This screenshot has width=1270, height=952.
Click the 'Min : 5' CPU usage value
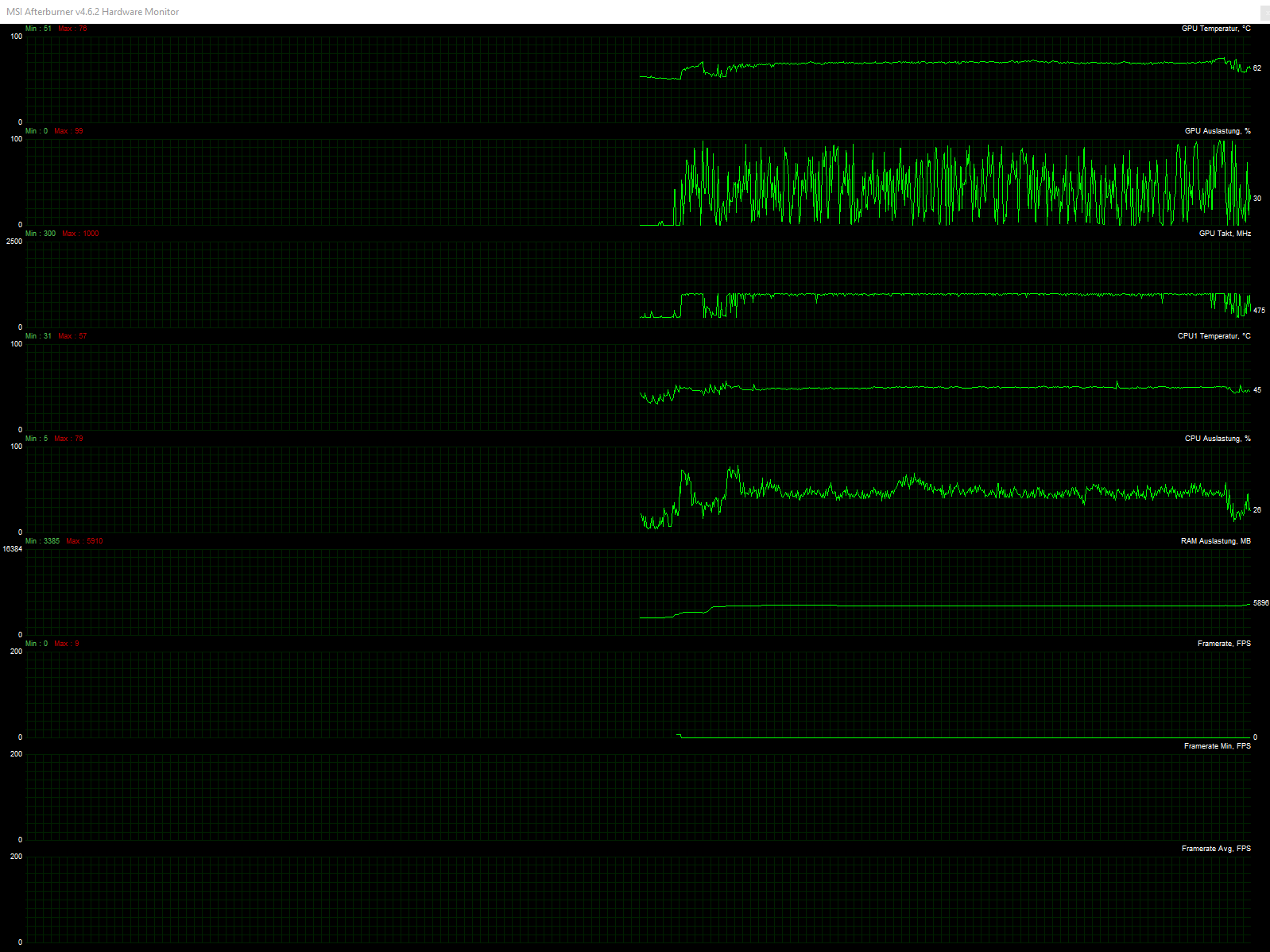[37, 439]
